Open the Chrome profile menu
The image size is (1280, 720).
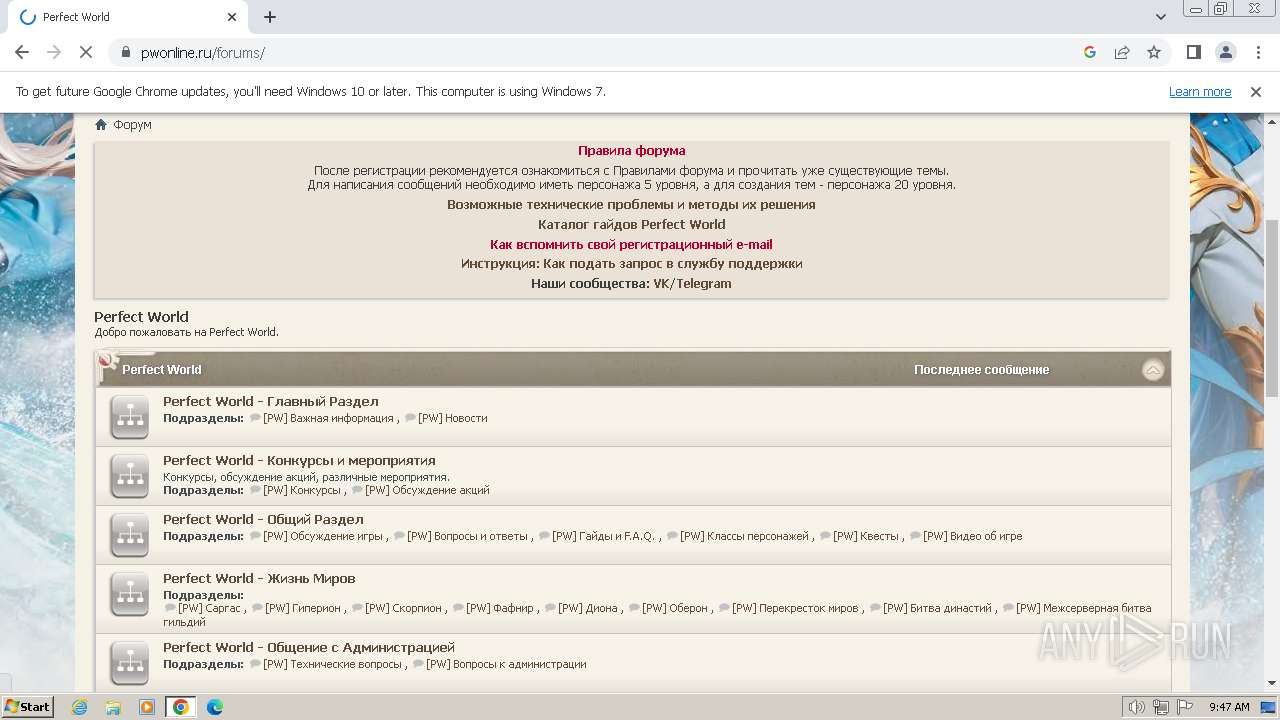click(x=1225, y=52)
